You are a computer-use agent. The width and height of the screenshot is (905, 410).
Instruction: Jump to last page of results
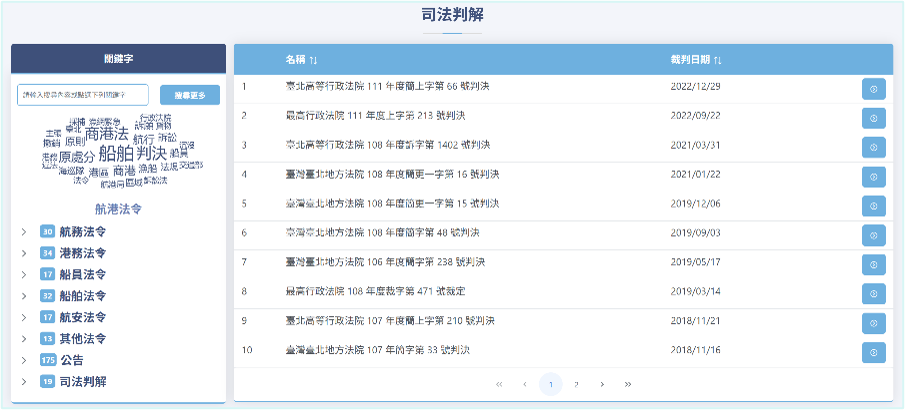click(x=628, y=384)
